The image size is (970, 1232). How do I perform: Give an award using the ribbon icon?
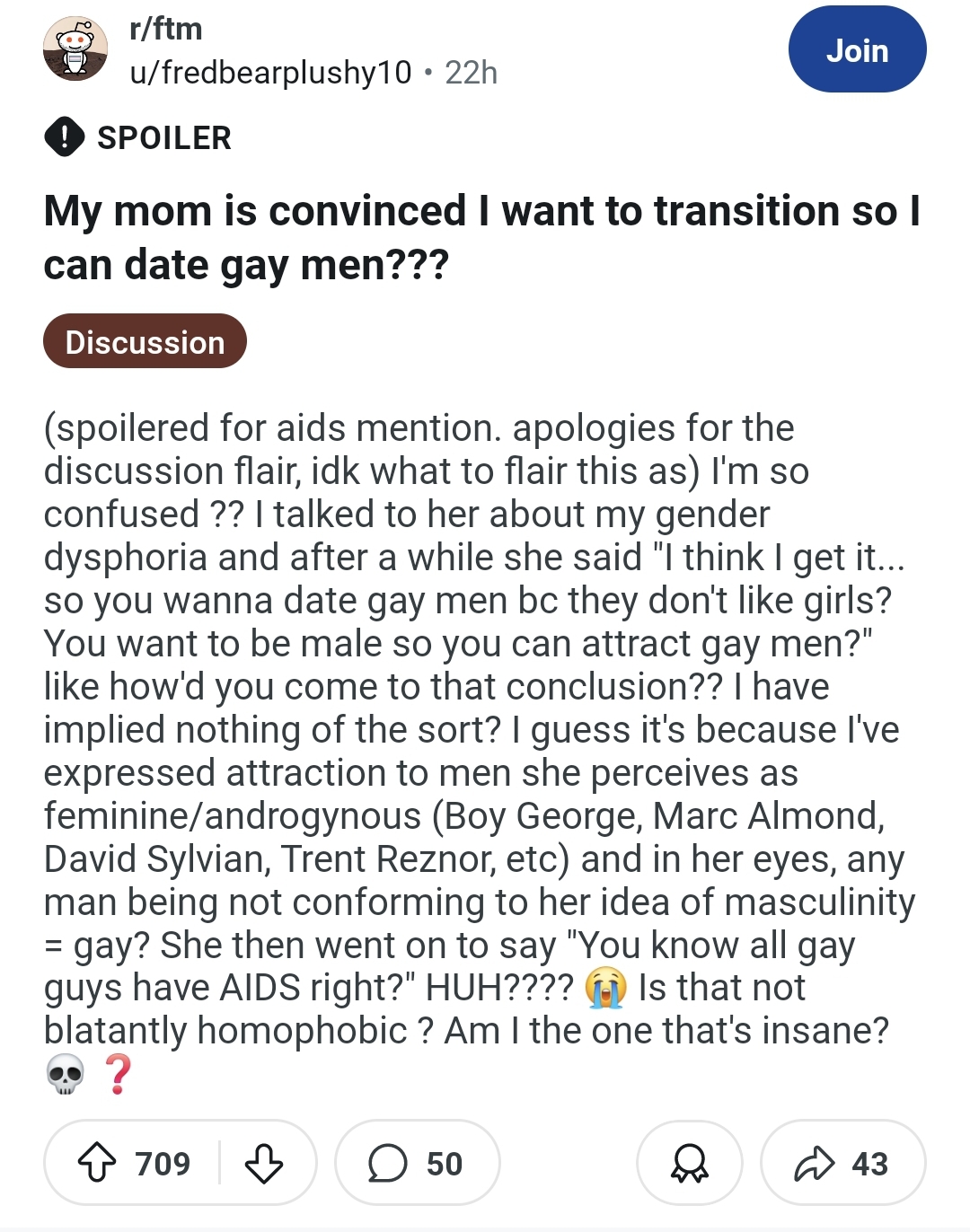pyautogui.click(x=690, y=1163)
